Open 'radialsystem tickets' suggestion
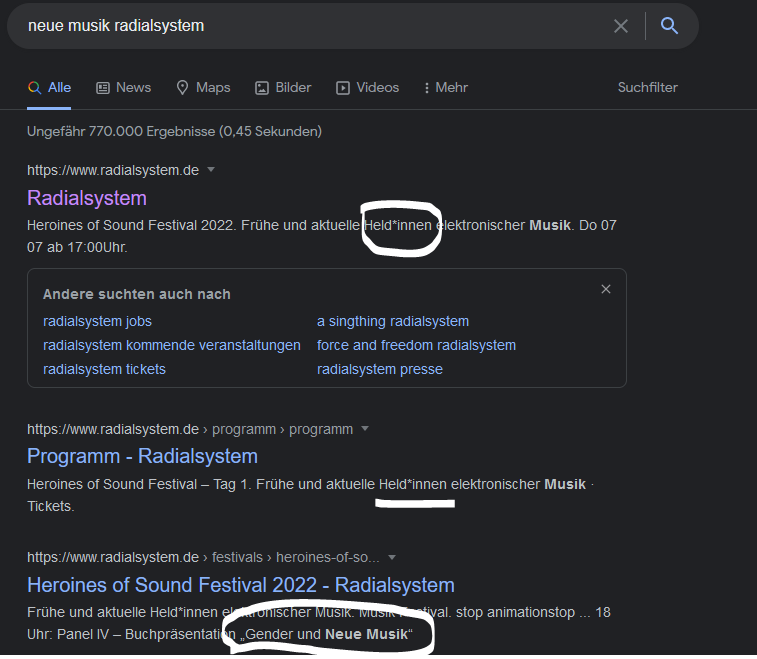Screen dimensions: 757x659 [104, 369]
